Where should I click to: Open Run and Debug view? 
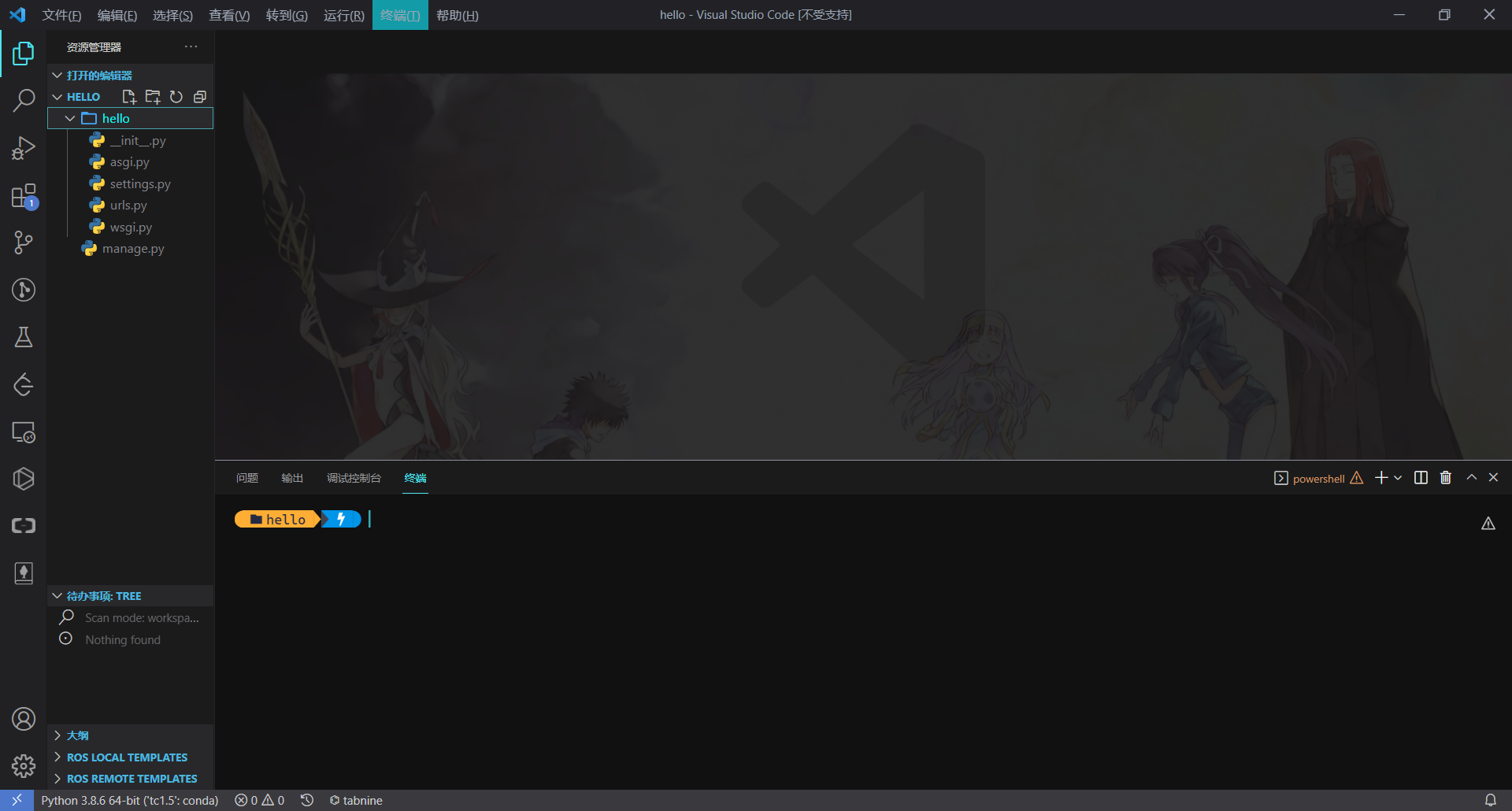pyautogui.click(x=24, y=148)
